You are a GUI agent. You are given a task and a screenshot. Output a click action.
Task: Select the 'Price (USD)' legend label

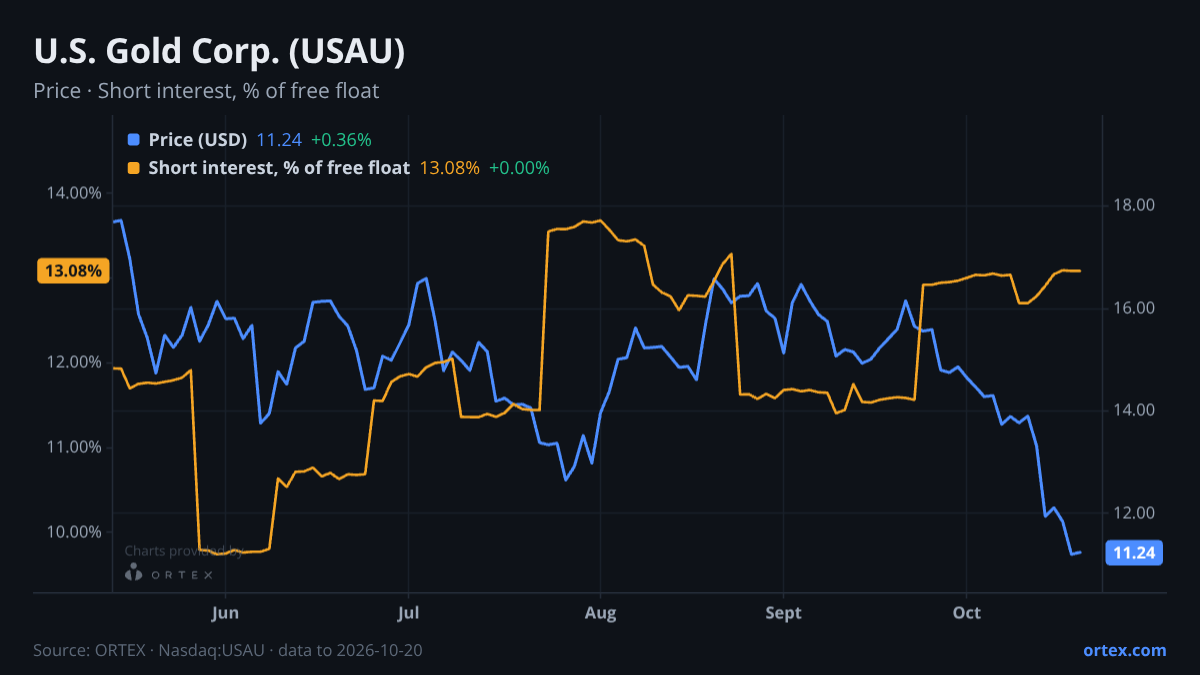click(x=198, y=140)
